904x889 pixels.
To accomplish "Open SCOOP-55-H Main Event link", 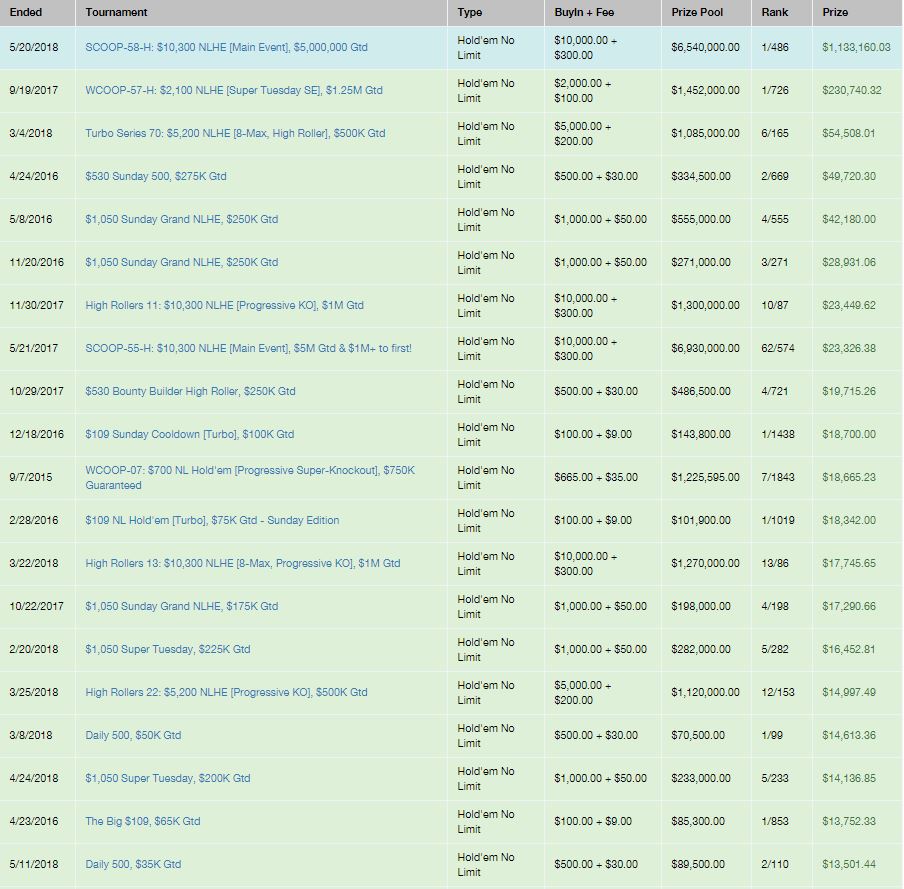I will click(x=248, y=348).
